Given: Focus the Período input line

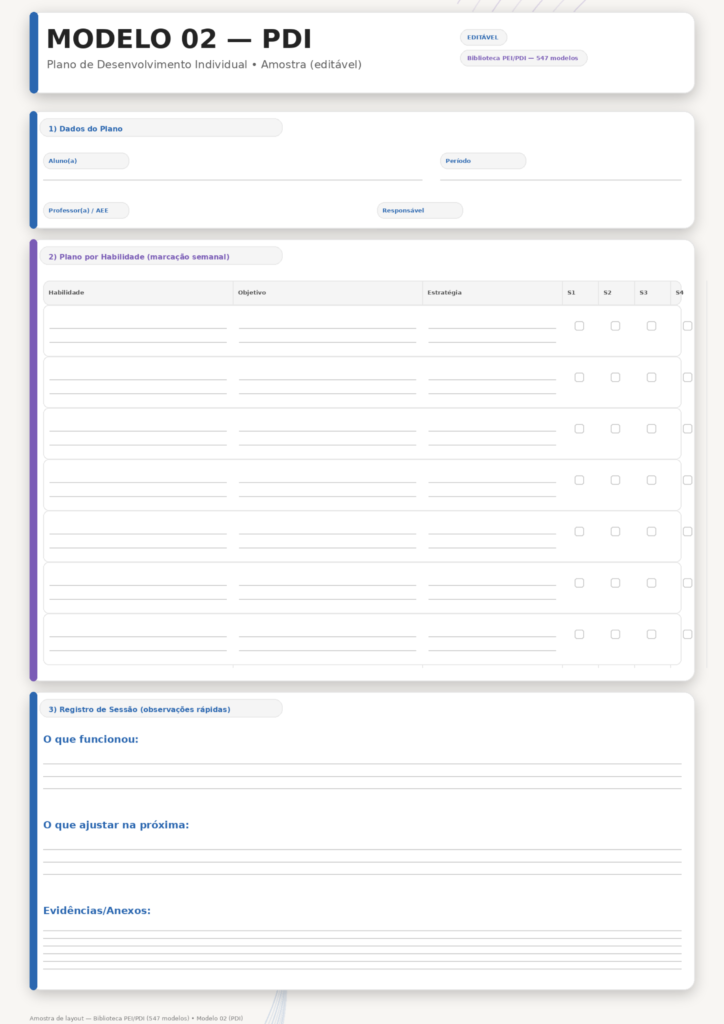Looking at the screenshot, I should [x=560, y=177].
